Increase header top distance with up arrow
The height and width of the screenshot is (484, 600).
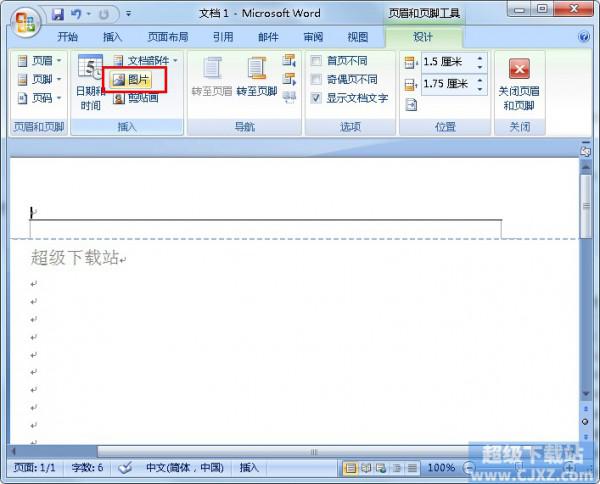pos(480,58)
